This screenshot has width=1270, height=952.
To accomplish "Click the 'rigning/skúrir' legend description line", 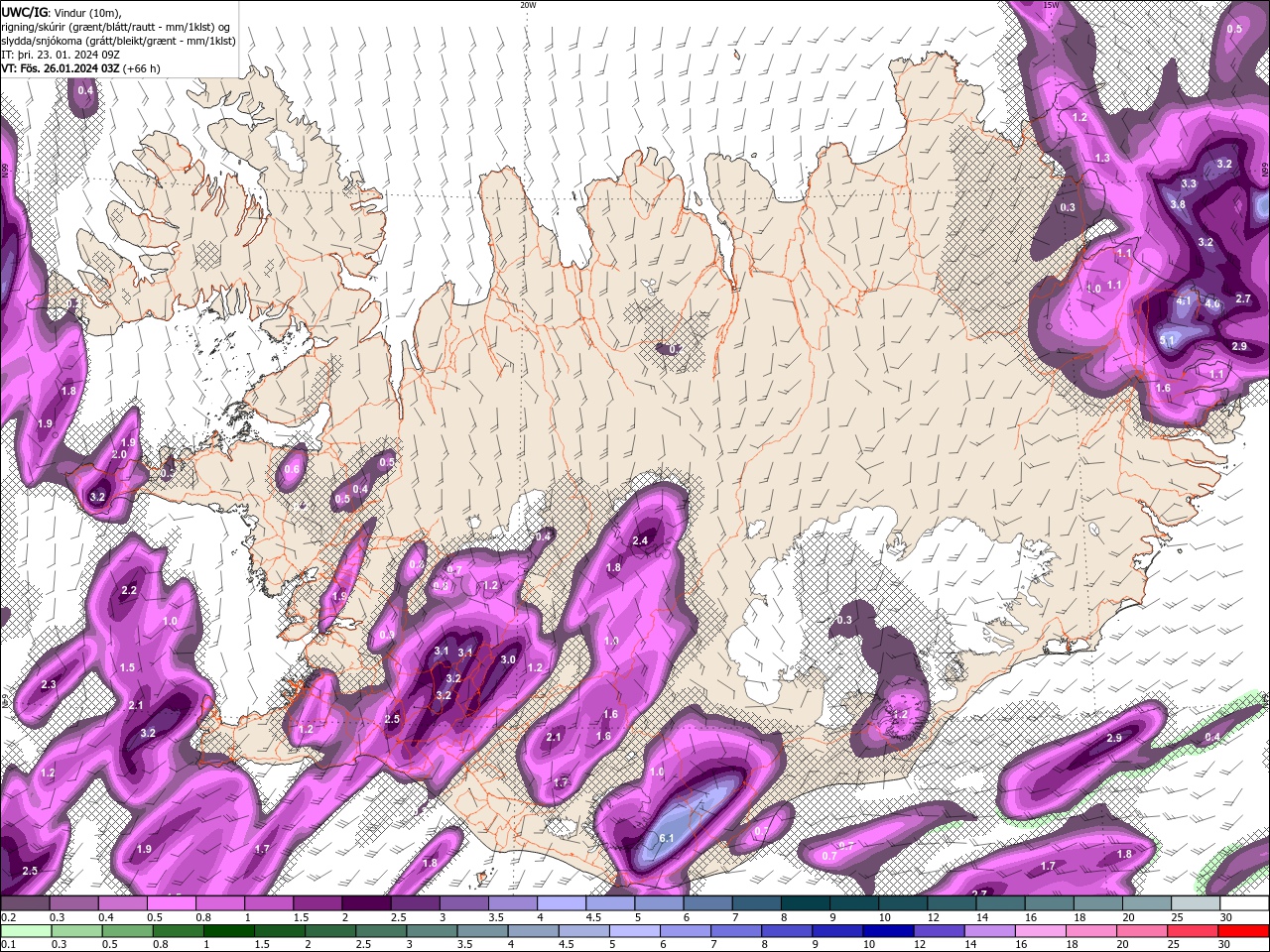I will coord(116,26).
